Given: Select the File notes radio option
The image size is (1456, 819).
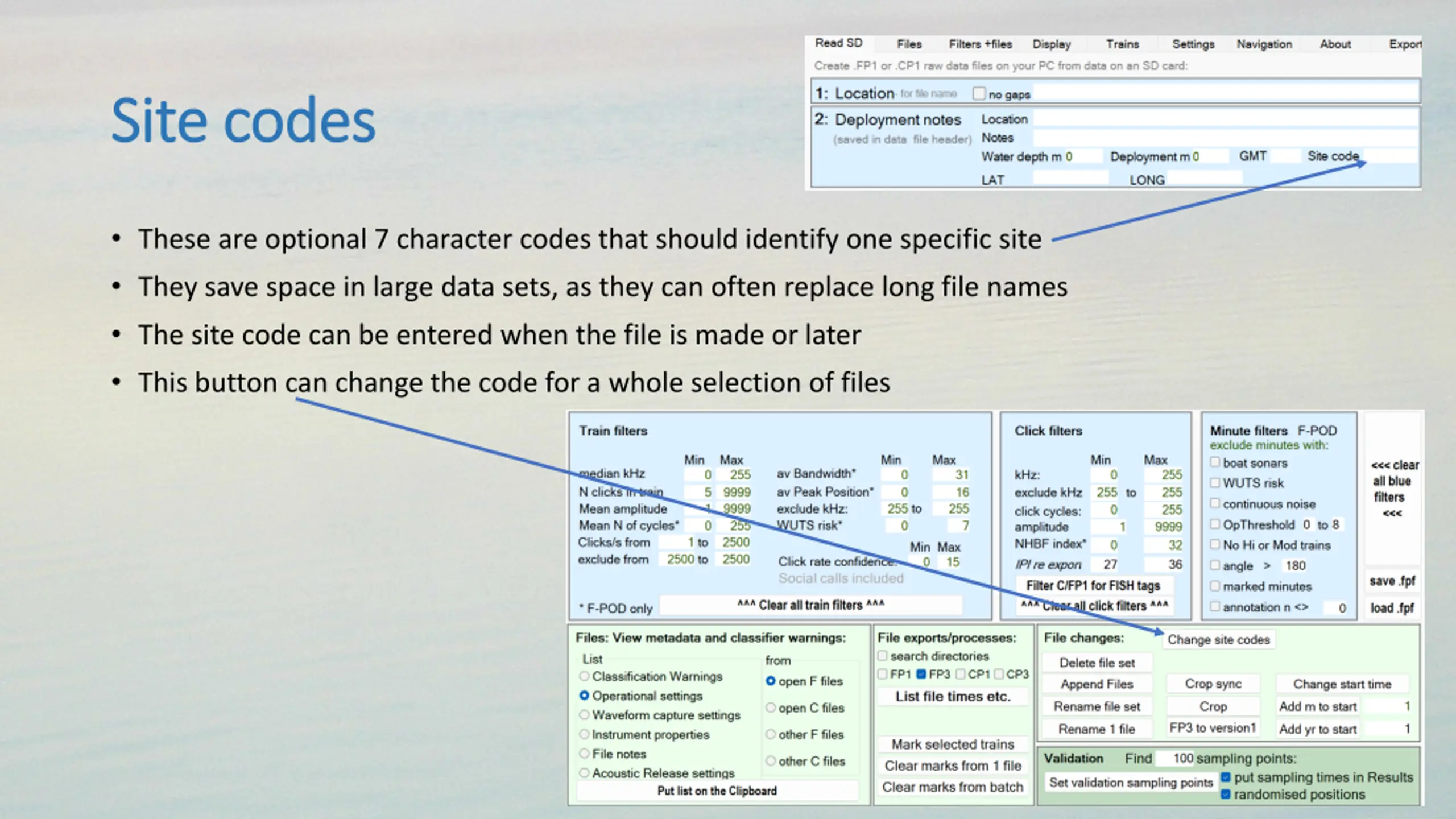Looking at the screenshot, I should pos(584,754).
